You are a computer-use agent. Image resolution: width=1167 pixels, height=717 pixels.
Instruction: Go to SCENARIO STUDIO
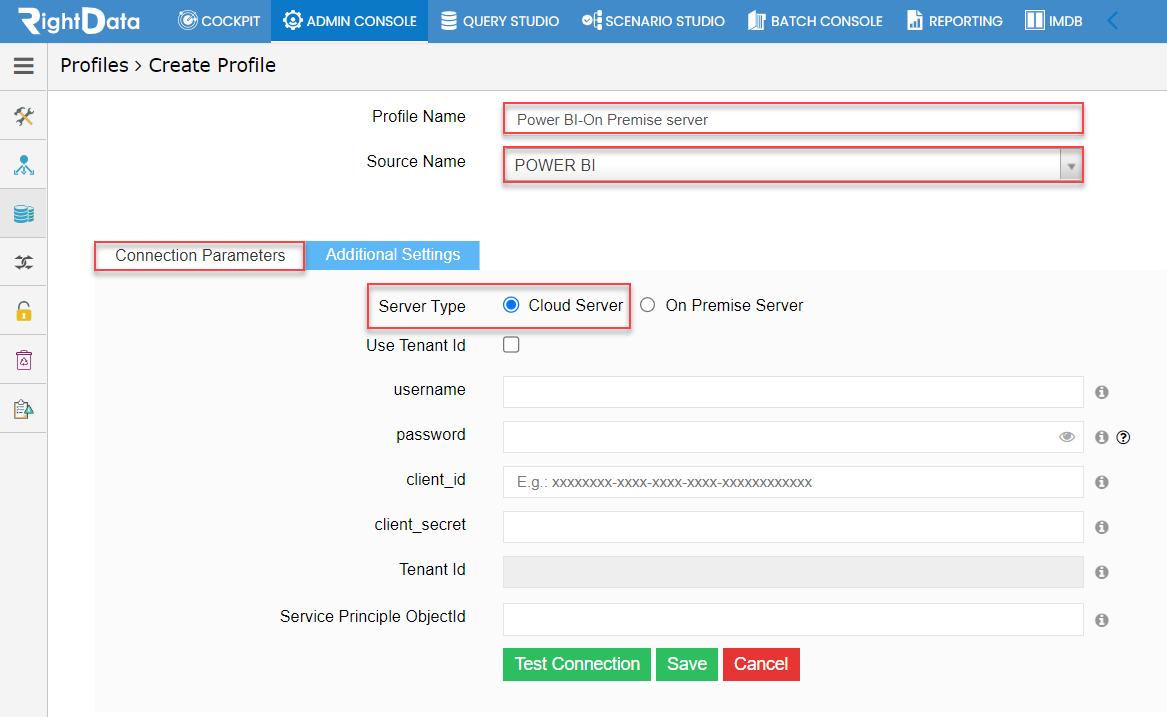pyautogui.click(x=653, y=21)
